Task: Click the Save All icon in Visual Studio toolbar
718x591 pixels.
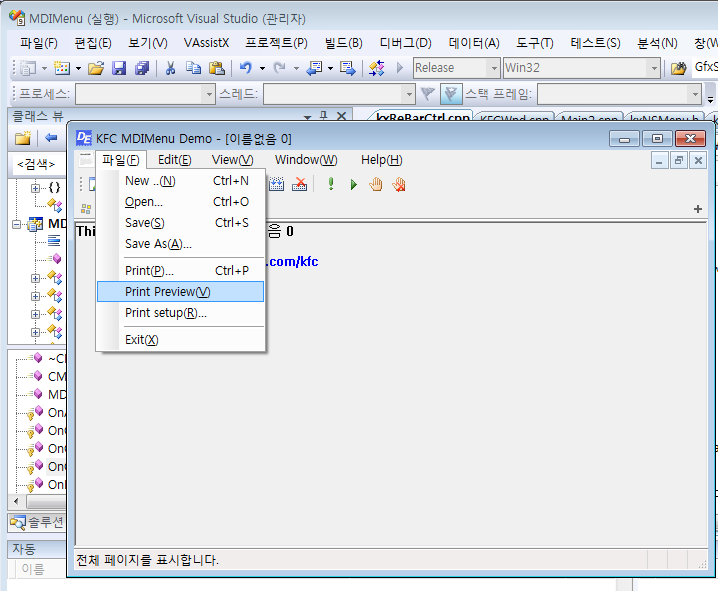Action: tap(142, 68)
